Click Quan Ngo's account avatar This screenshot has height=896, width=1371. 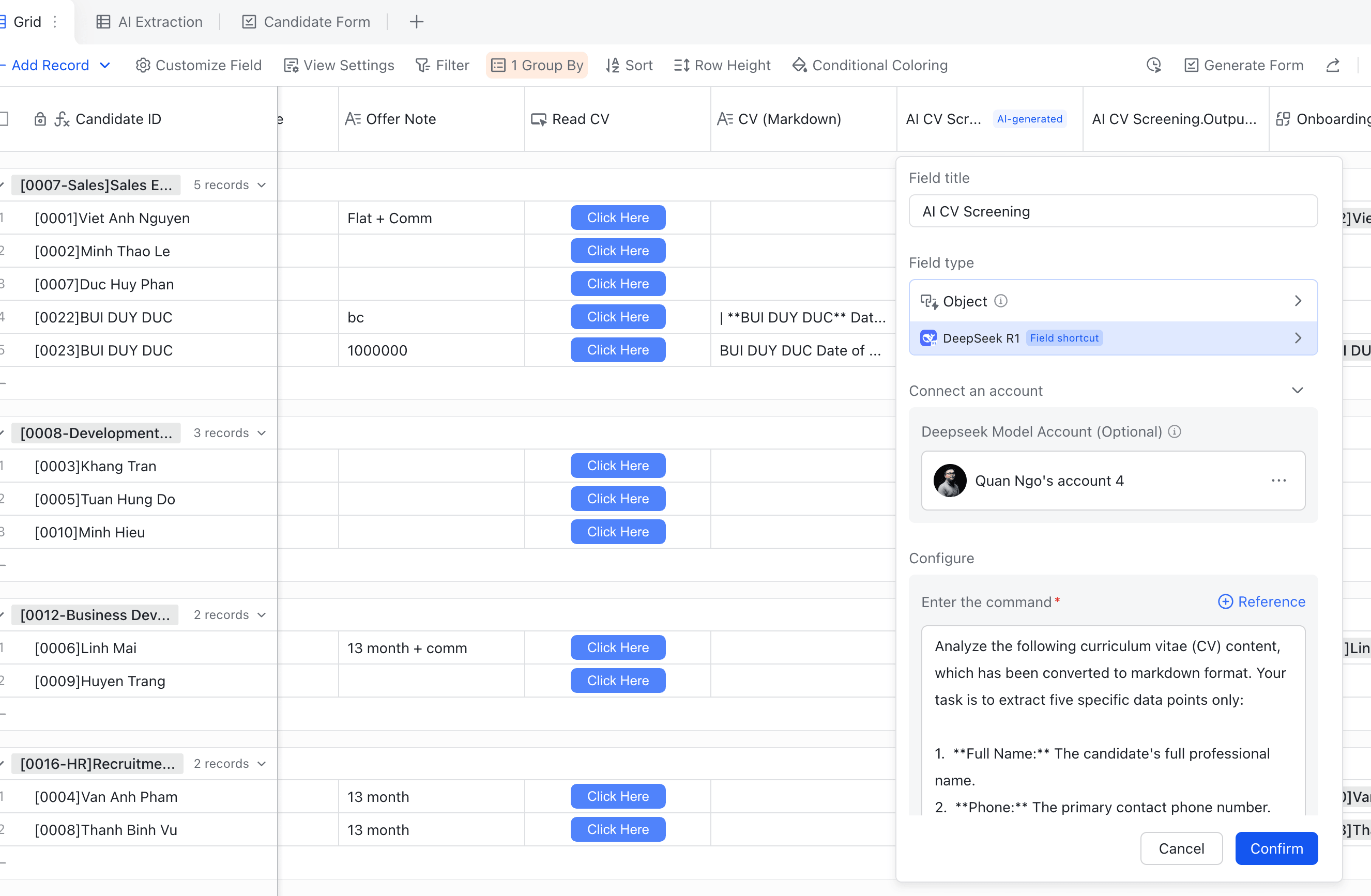point(949,480)
